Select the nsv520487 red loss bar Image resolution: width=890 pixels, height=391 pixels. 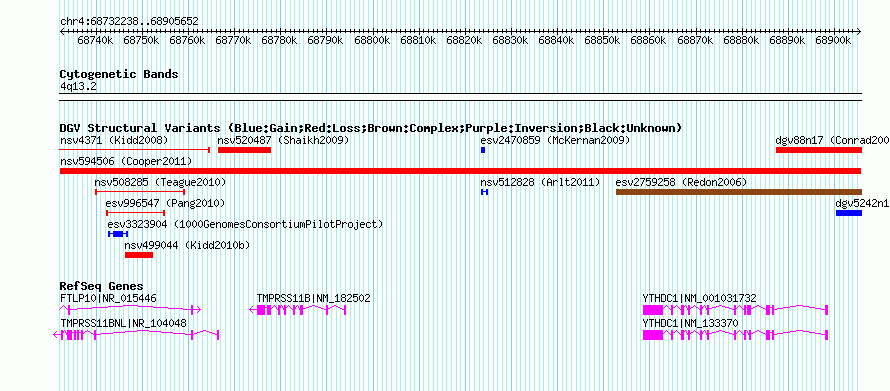[x=244, y=150]
